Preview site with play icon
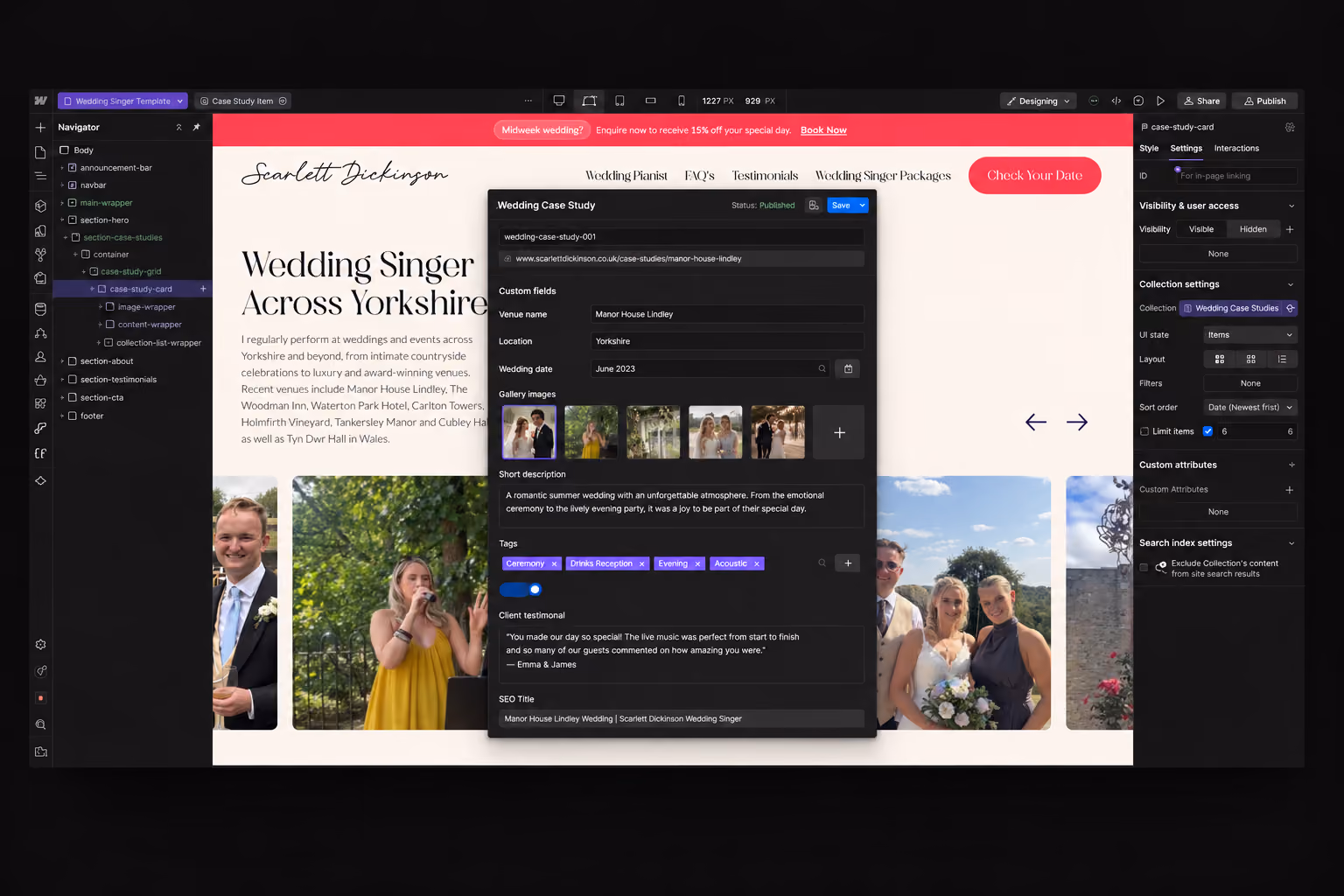1344x896 pixels. click(x=1160, y=101)
